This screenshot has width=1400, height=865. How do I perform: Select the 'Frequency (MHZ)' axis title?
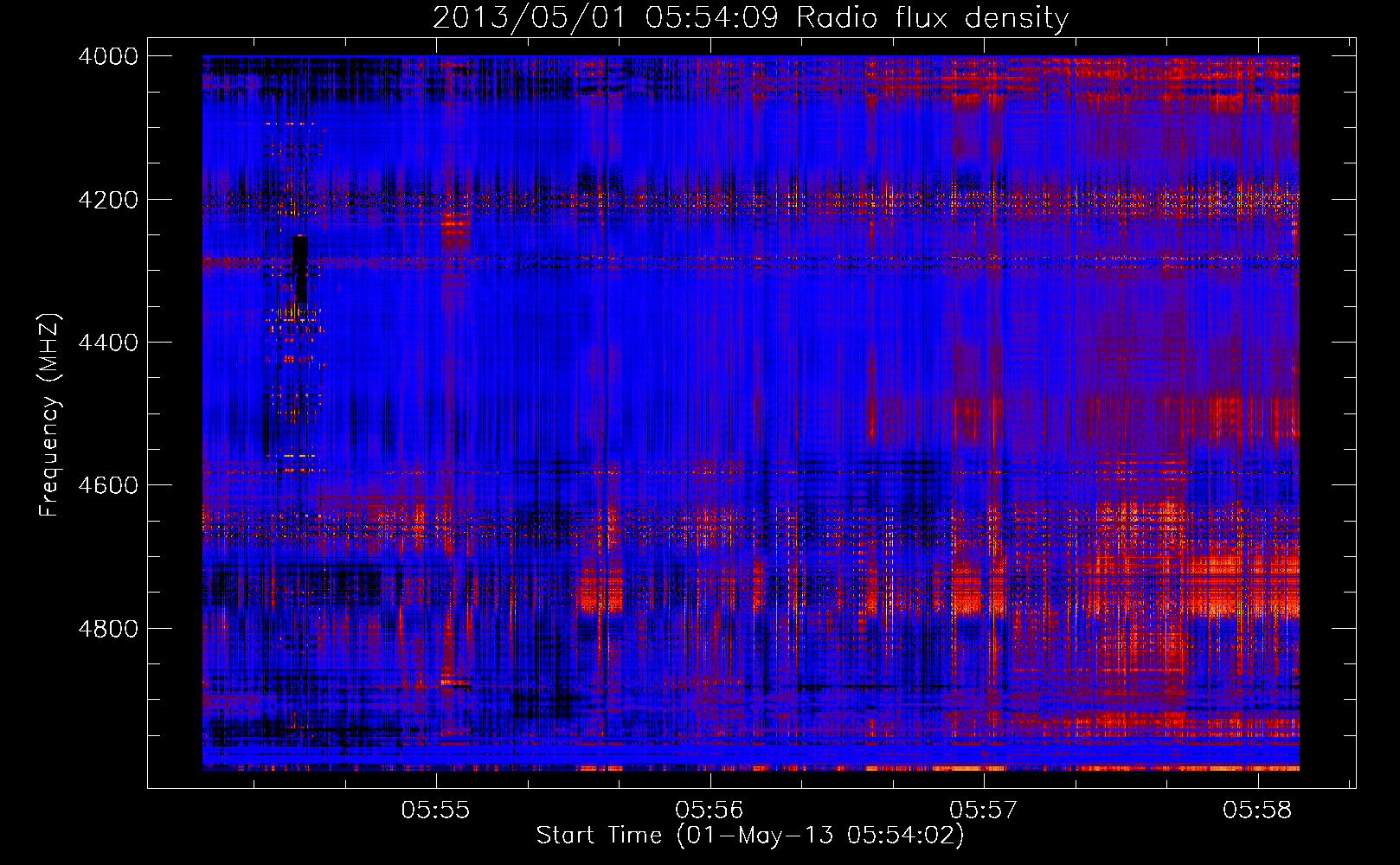(x=50, y=415)
